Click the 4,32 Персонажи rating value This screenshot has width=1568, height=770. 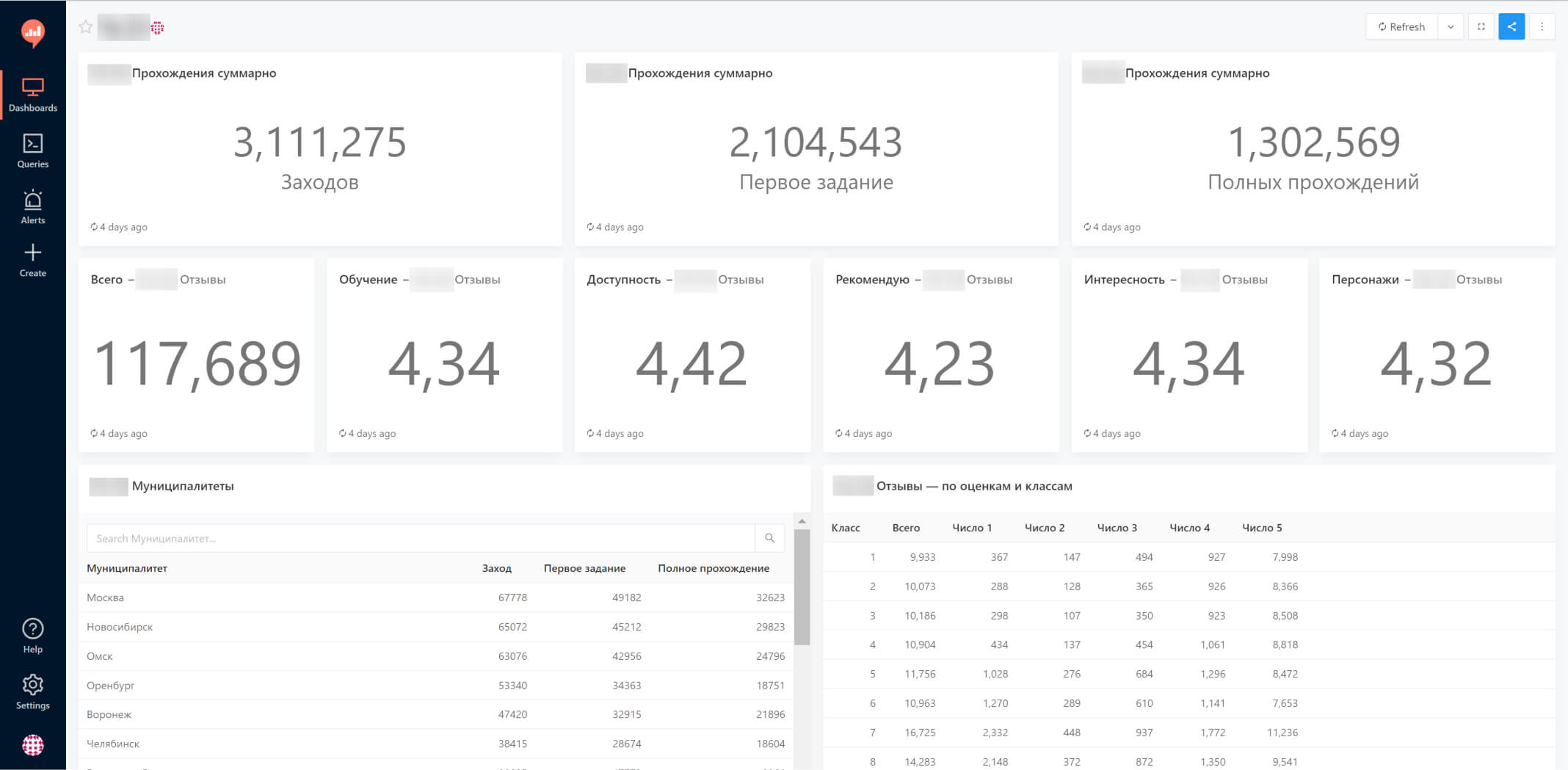(1437, 363)
